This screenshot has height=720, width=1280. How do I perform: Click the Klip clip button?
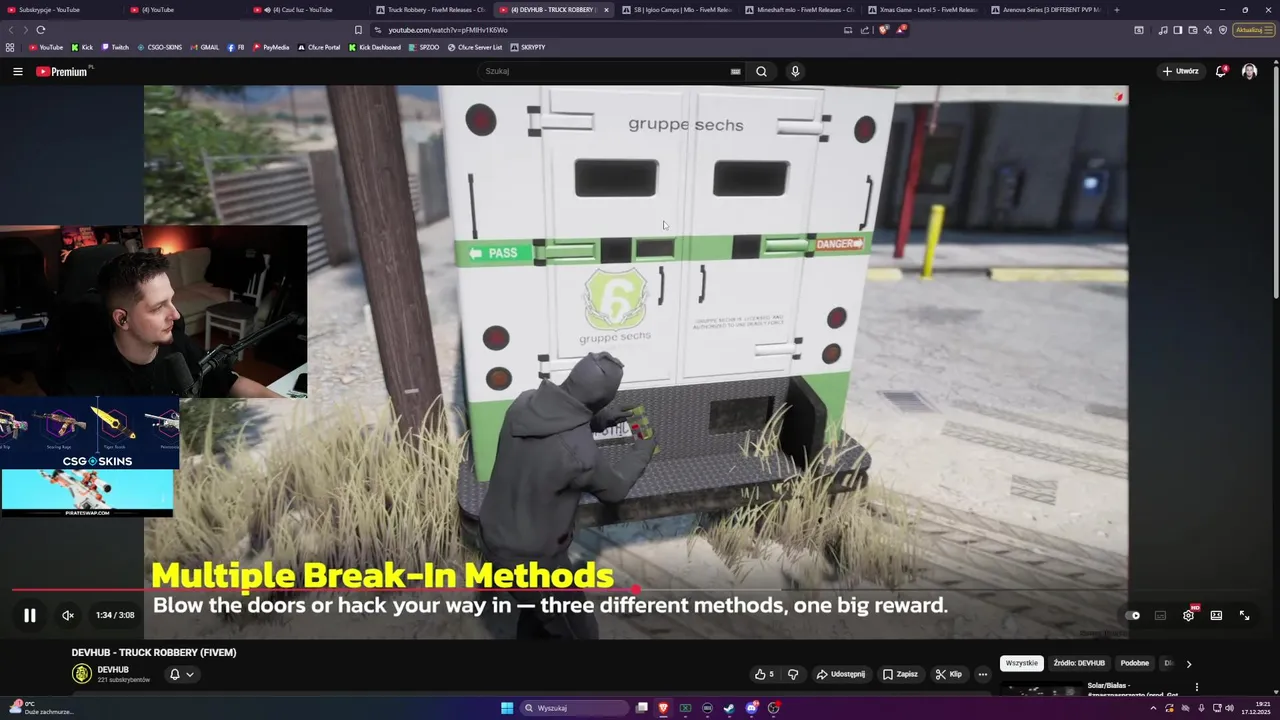pyautogui.click(x=948, y=674)
